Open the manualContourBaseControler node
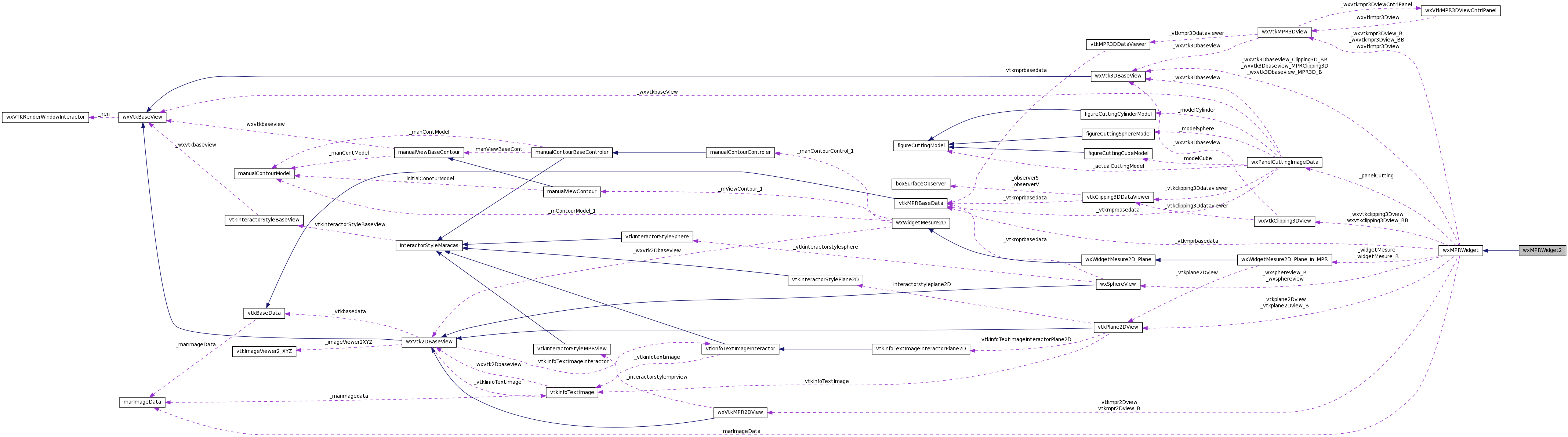1568x437 pixels. tap(572, 153)
